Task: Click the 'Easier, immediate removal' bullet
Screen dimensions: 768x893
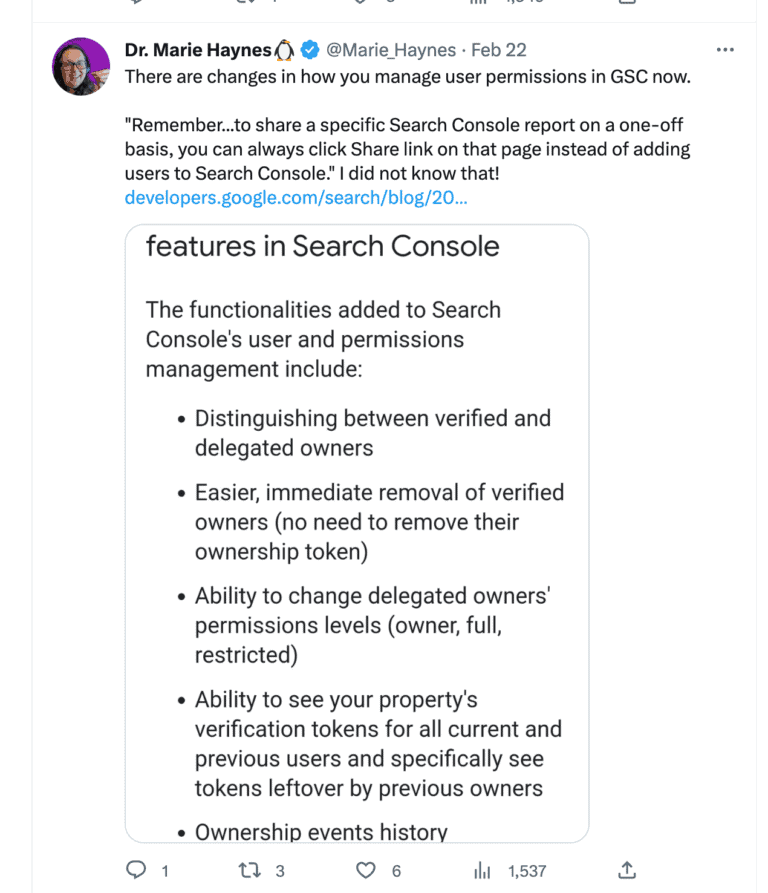Action: (x=378, y=521)
